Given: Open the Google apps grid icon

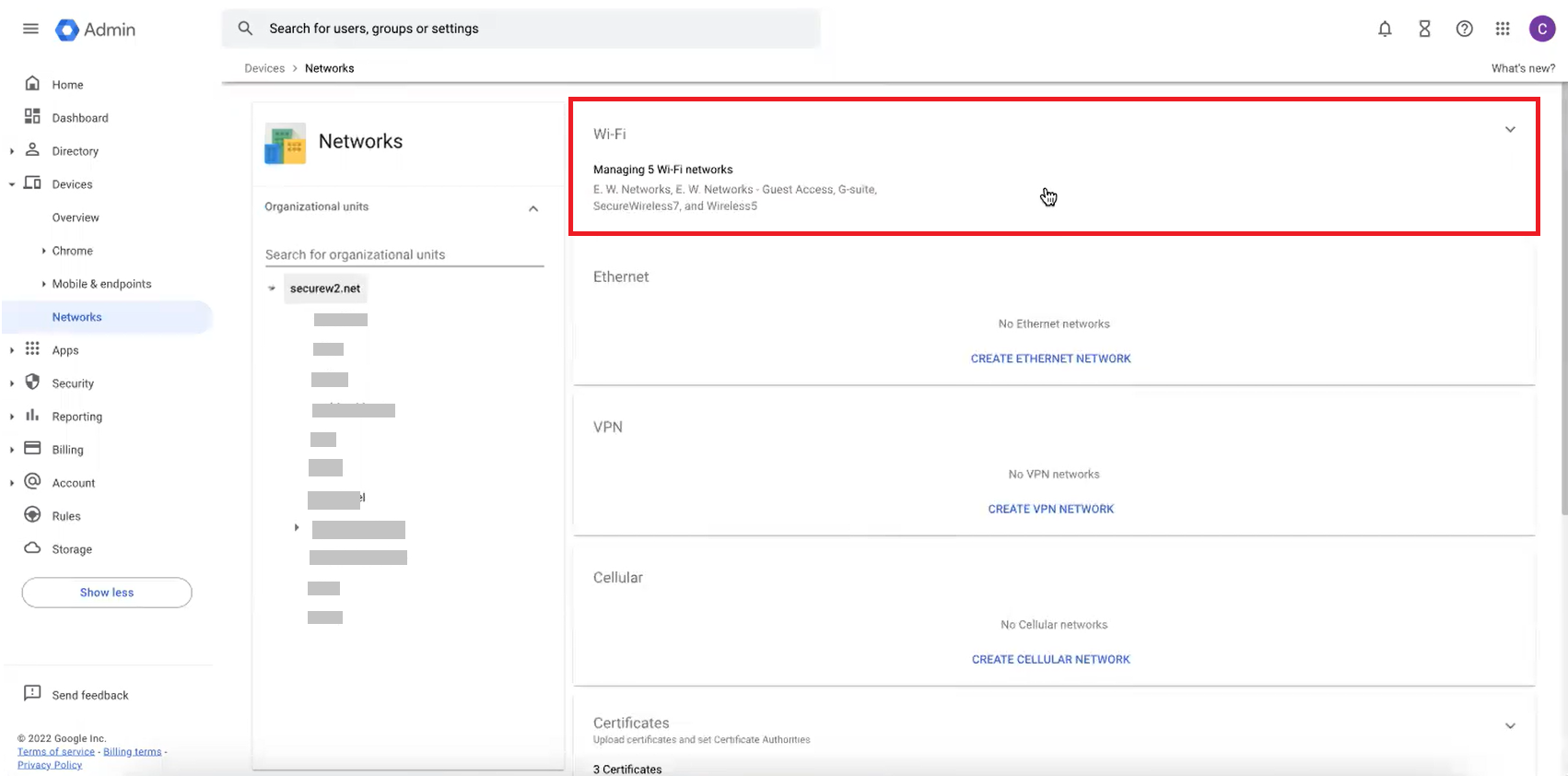Looking at the screenshot, I should click(1503, 29).
